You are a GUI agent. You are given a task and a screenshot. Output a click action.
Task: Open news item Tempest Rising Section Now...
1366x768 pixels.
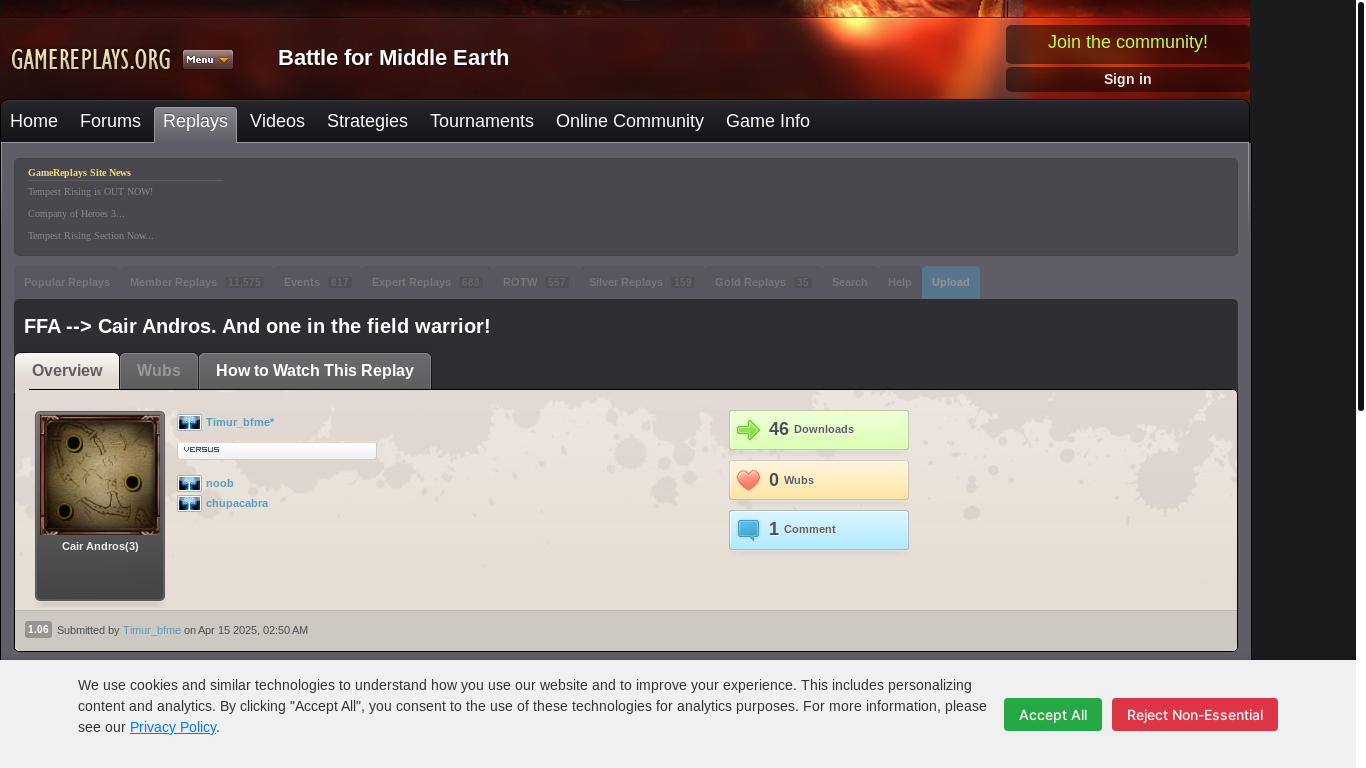pyautogui.click(x=91, y=236)
